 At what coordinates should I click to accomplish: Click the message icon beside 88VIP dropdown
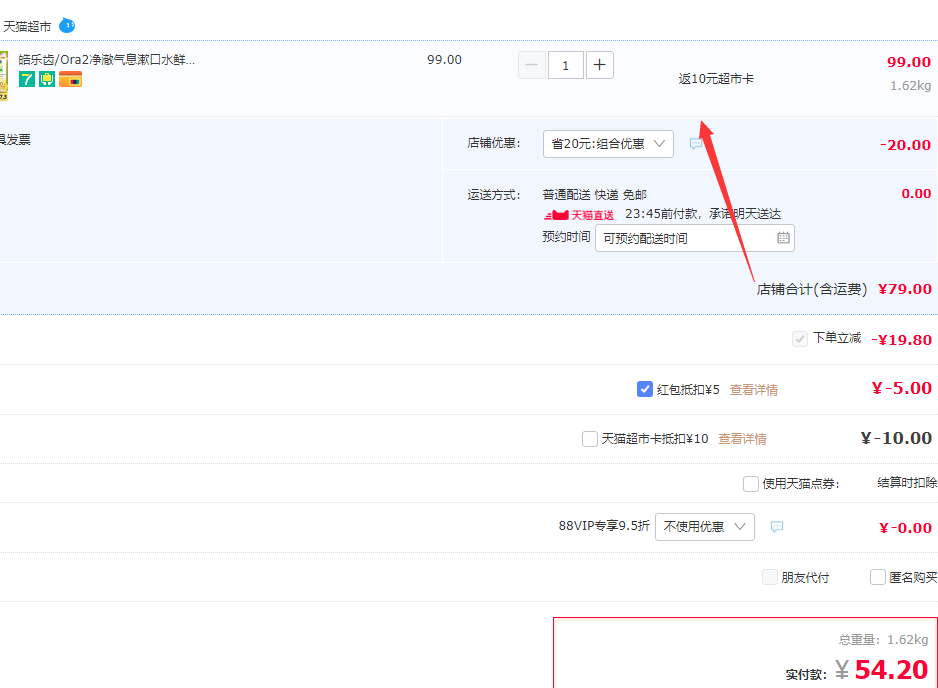coord(776,526)
